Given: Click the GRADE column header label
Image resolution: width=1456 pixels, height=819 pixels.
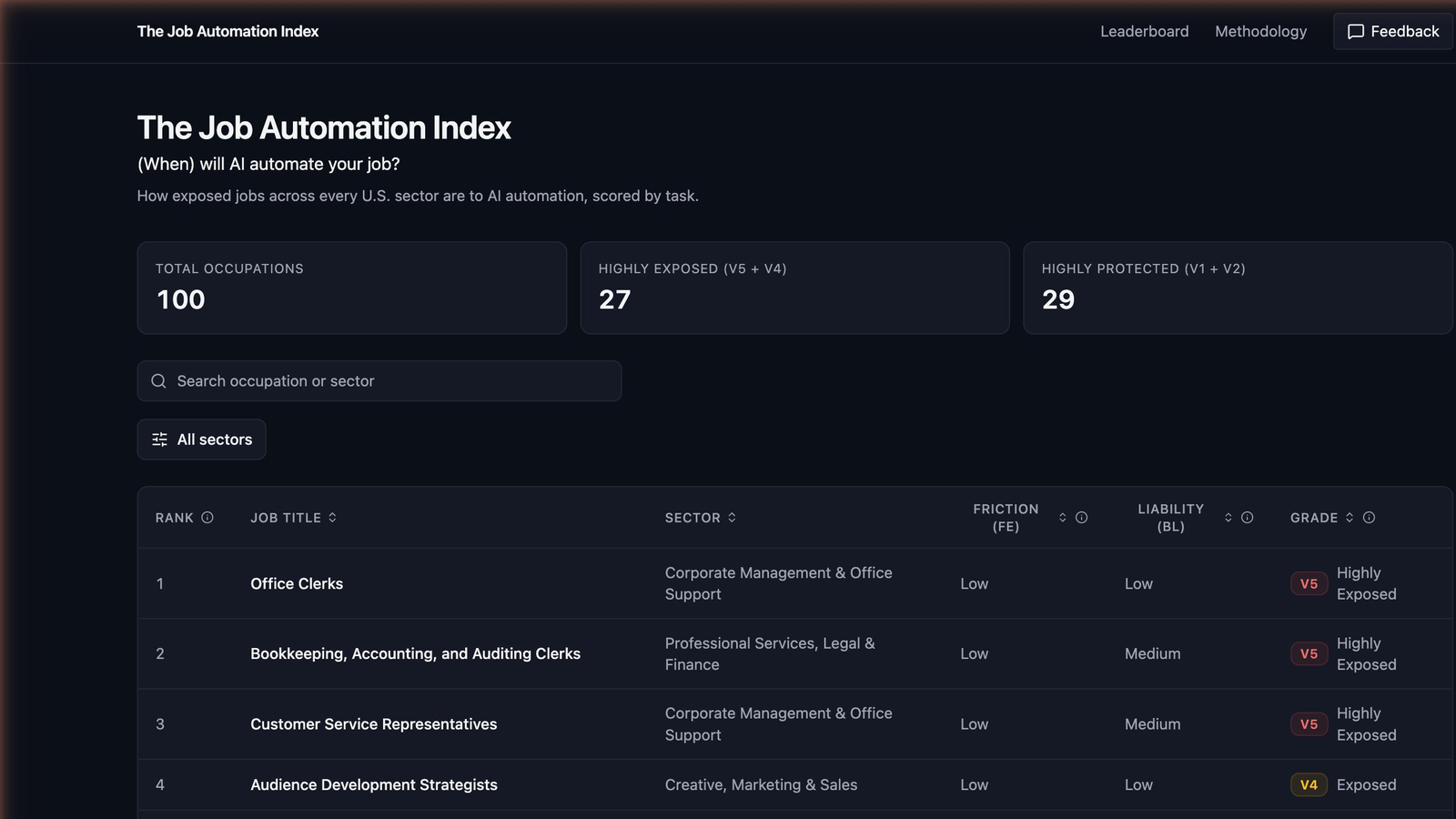Looking at the screenshot, I should coord(1314,517).
